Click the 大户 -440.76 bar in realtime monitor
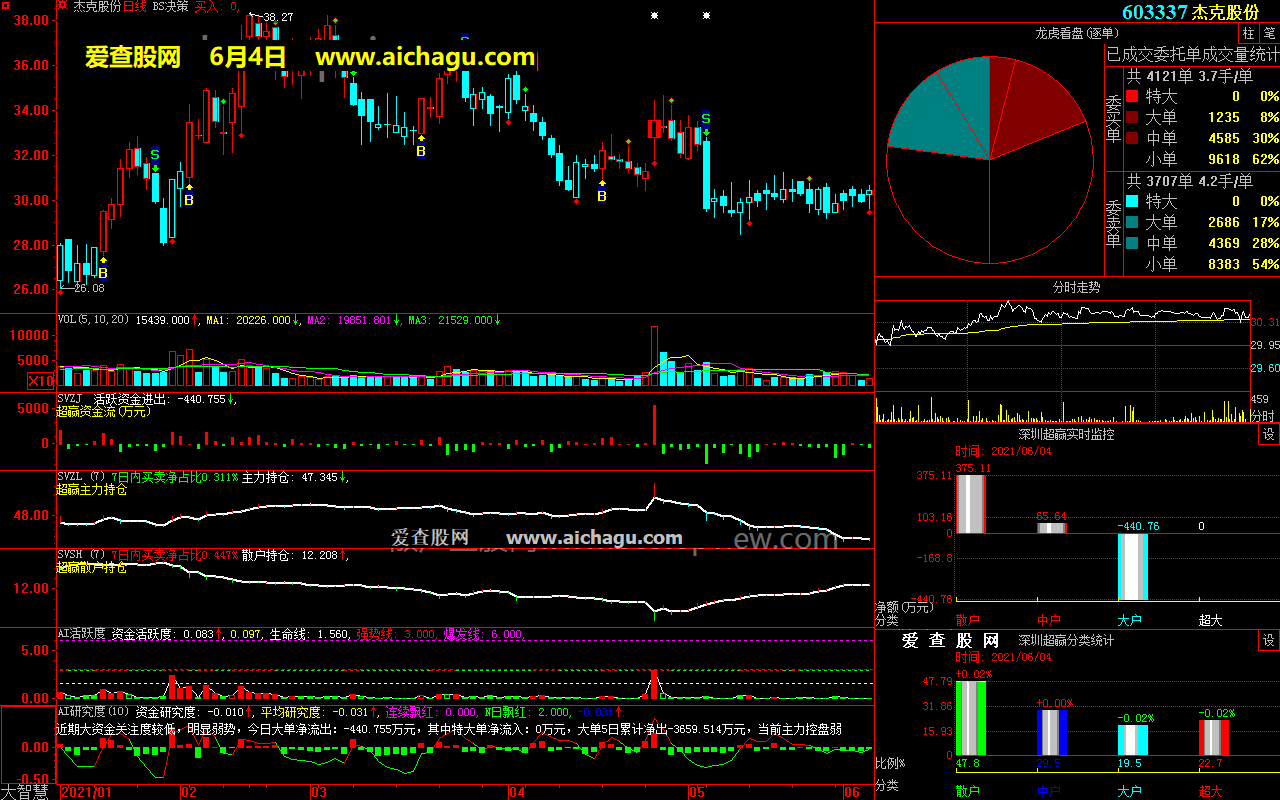The width and height of the screenshot is (1280, 800). (x=1132, y=566)
